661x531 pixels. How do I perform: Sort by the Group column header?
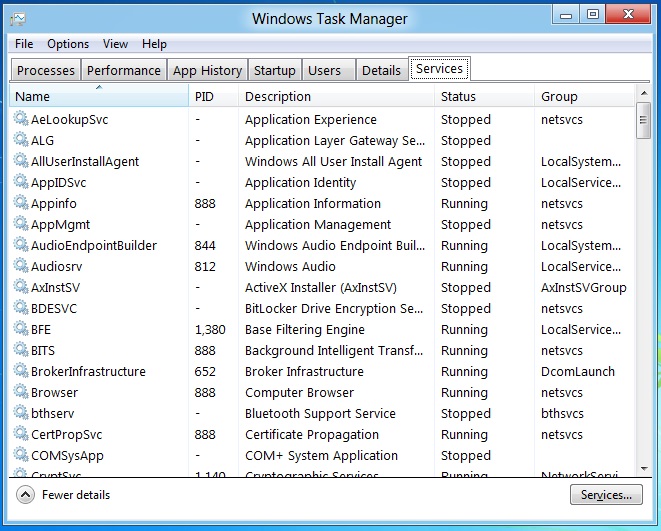click(x=584, y=97)
